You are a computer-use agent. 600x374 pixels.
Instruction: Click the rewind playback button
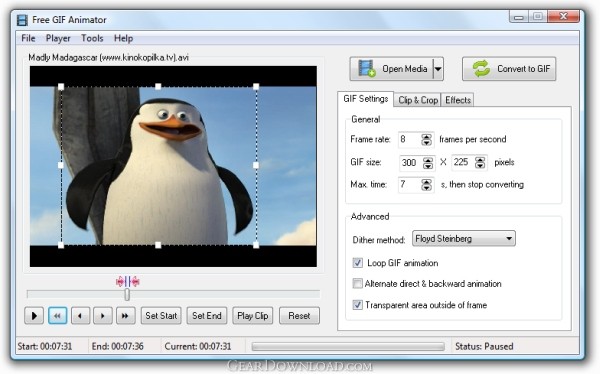point(57,316)
